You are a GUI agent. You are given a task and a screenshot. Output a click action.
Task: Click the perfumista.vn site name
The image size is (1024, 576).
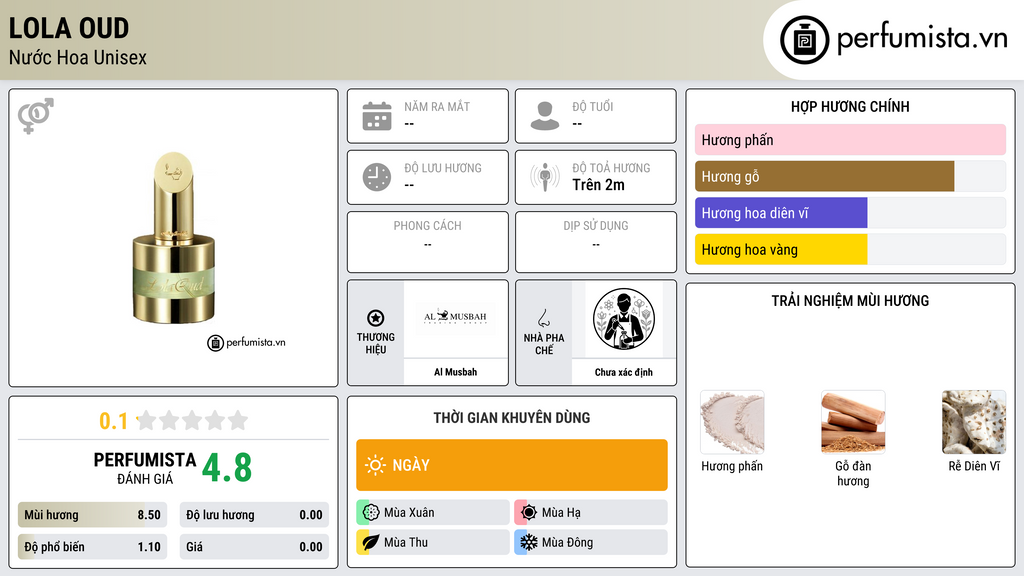click(922, 39)
